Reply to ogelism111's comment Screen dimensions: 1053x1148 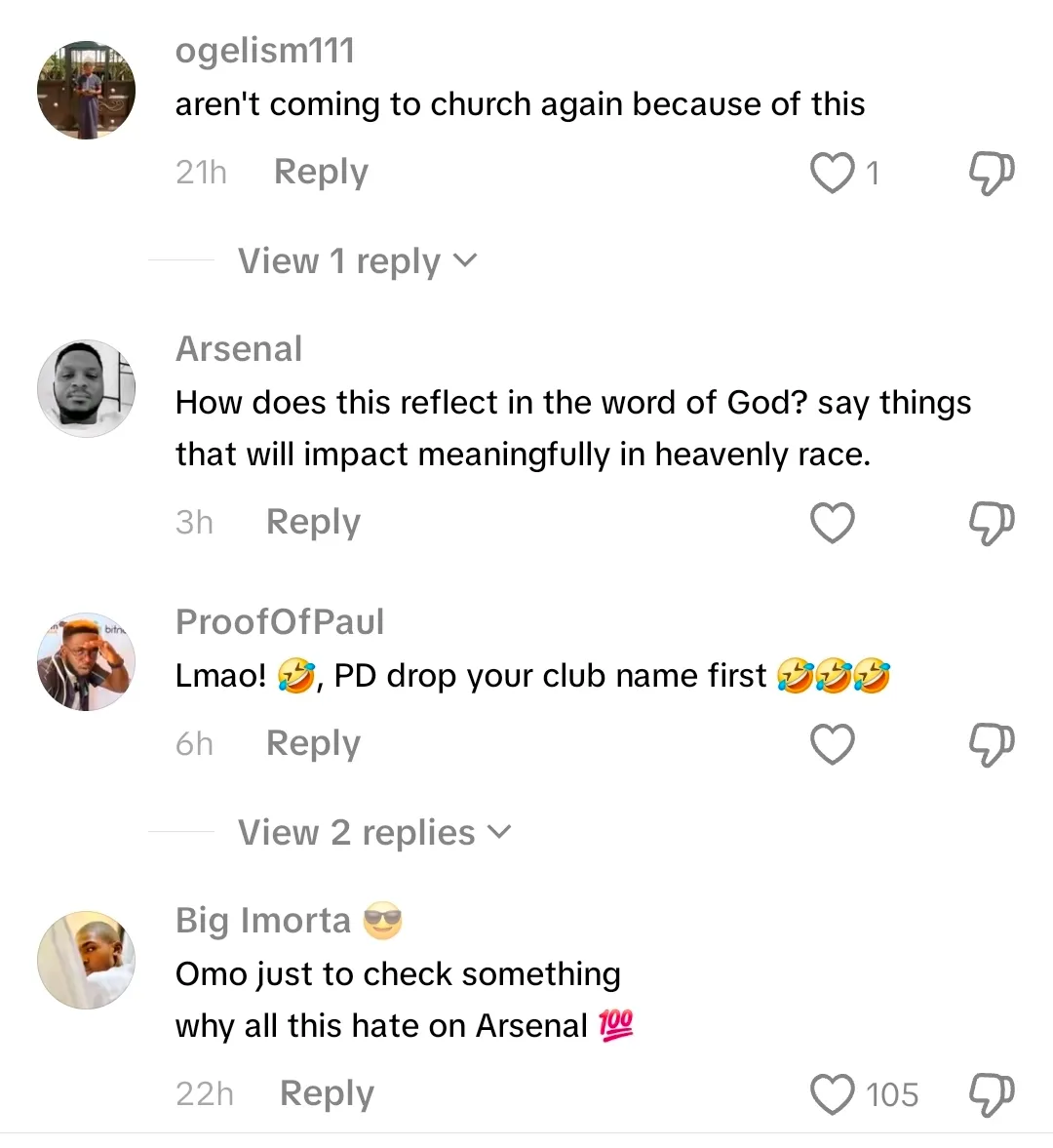[321, 172]
